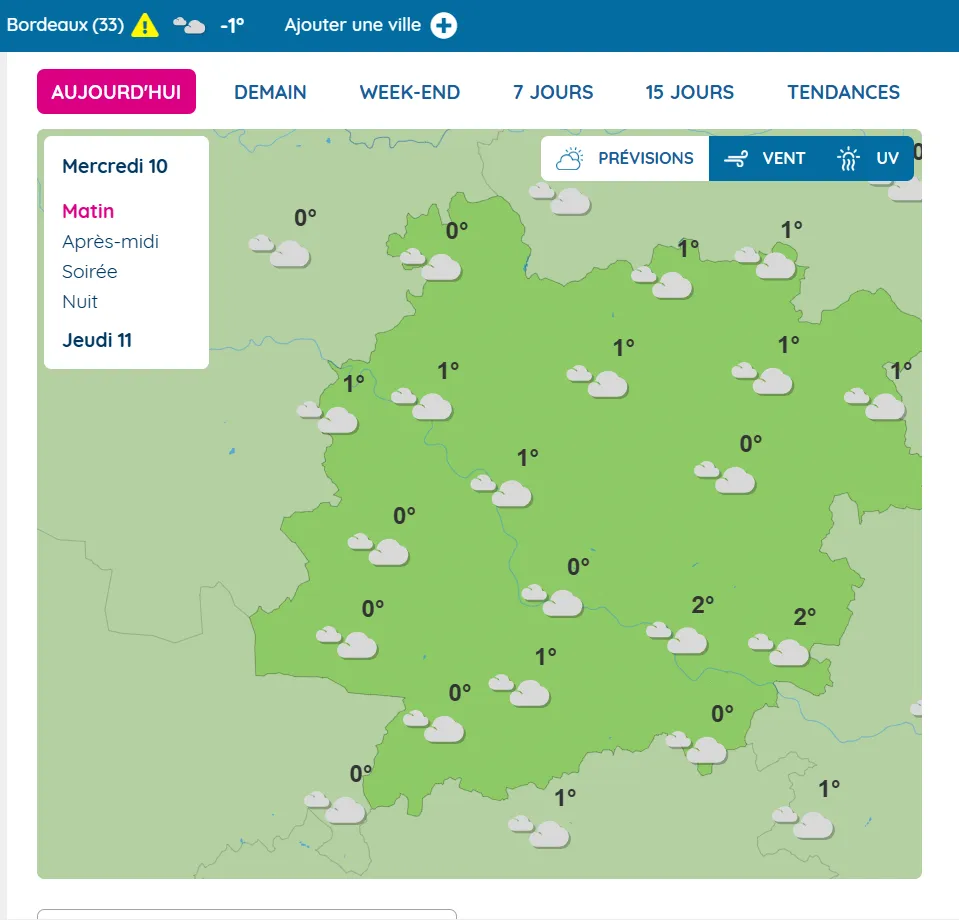
Task: Open the 15 JOURS forecast tab
Action: point(689,92)
